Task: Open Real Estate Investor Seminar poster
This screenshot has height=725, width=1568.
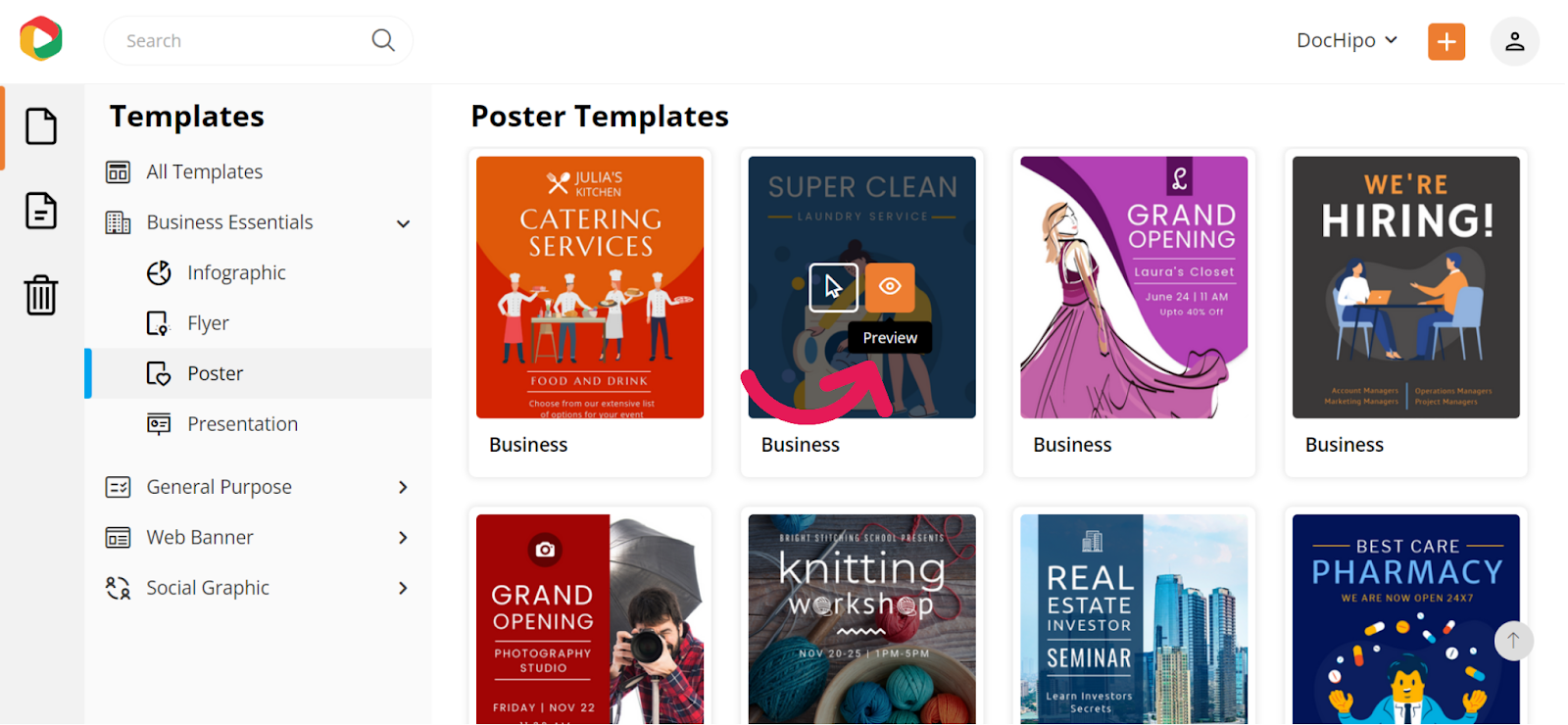Action: [1134, 619]
